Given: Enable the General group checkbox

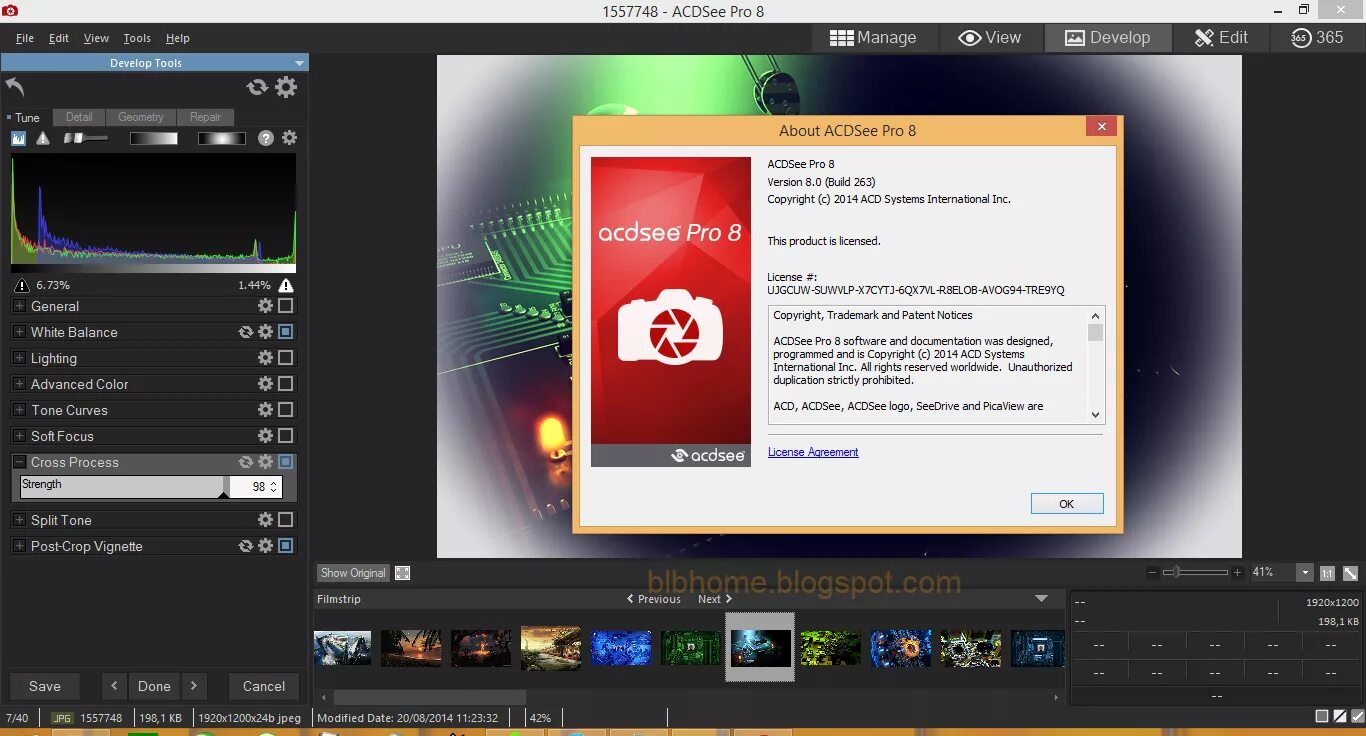Looking at the screenshot, I should [x=286, y=306].
